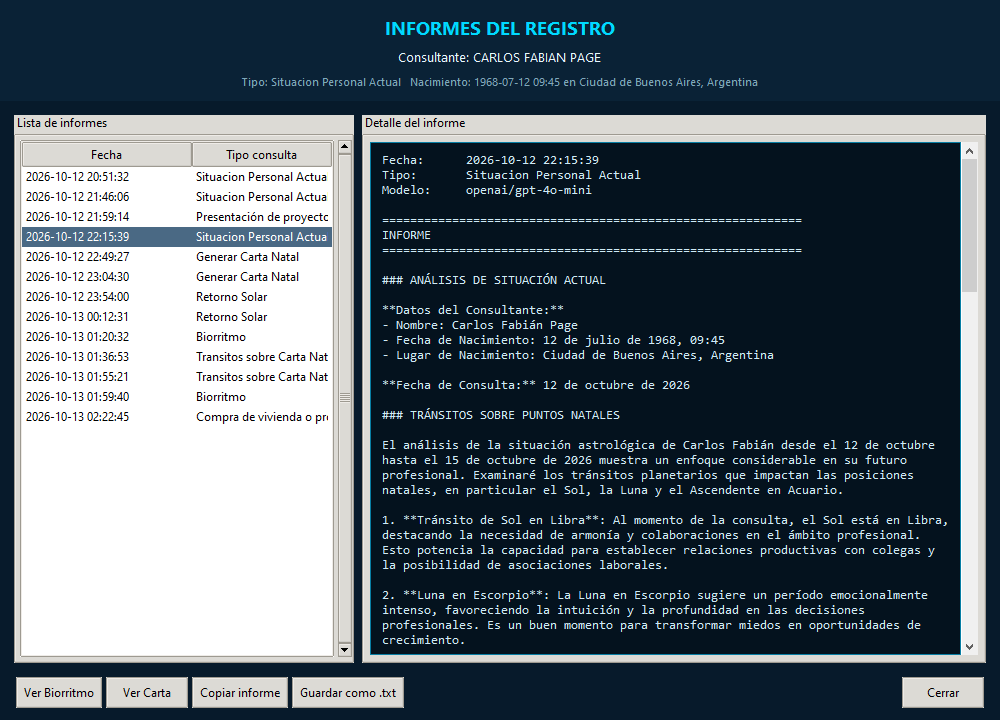Click the report list scrollbar thumb grip
The width and height of the screenshot is (1000, 720).
344,397
